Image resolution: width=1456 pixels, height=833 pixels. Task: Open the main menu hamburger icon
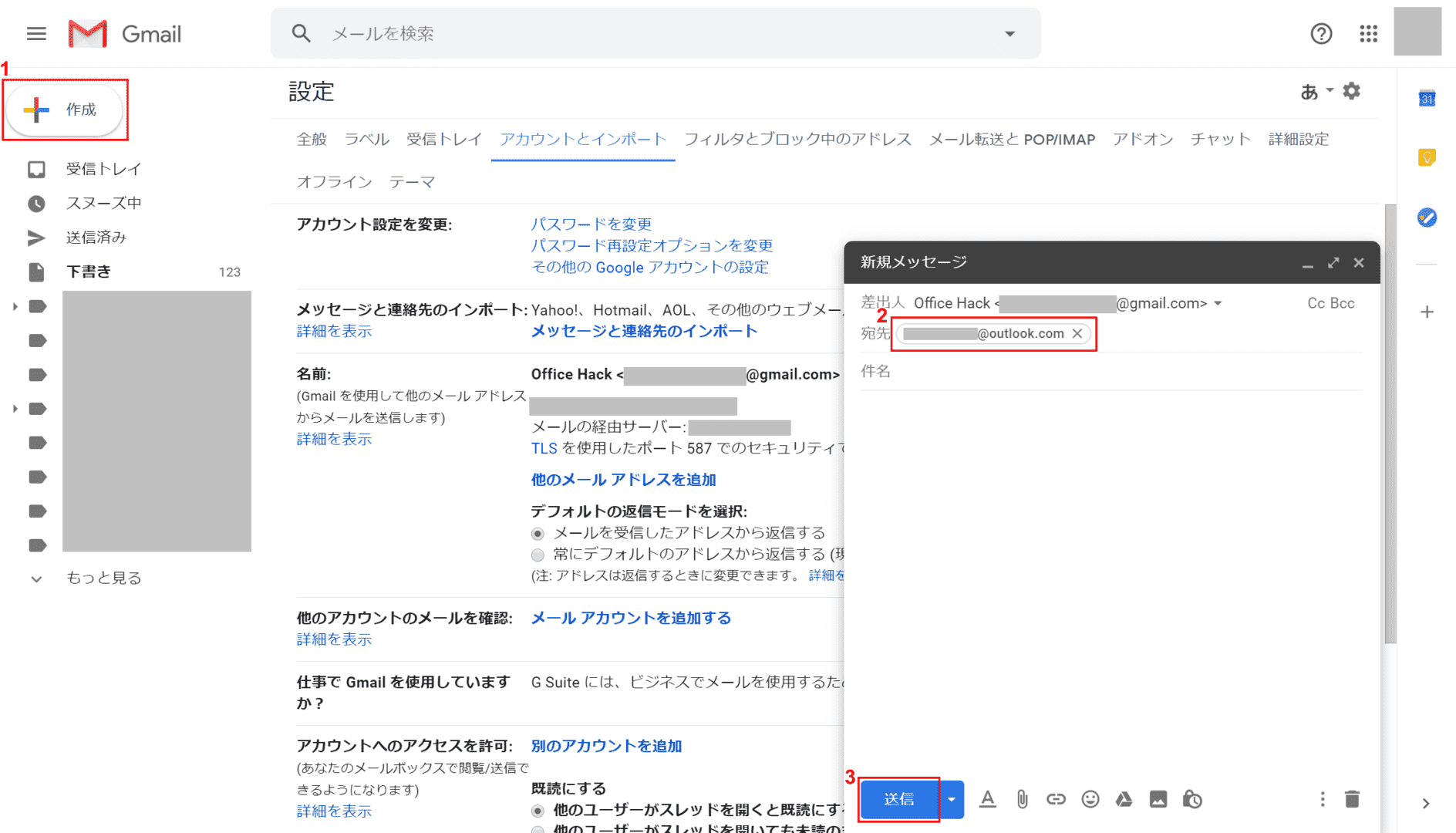[36, 34]
